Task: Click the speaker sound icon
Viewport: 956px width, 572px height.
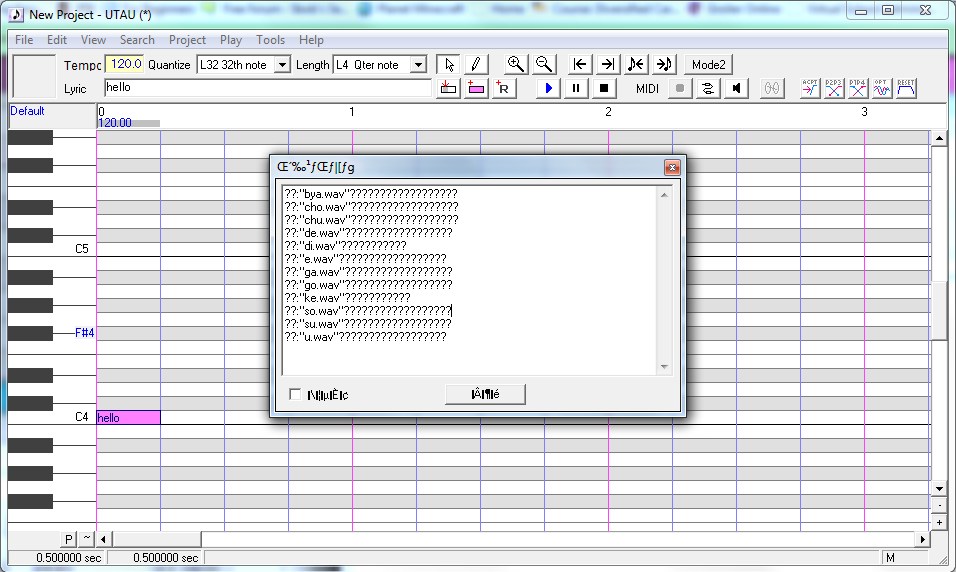Action: (736, 88)
